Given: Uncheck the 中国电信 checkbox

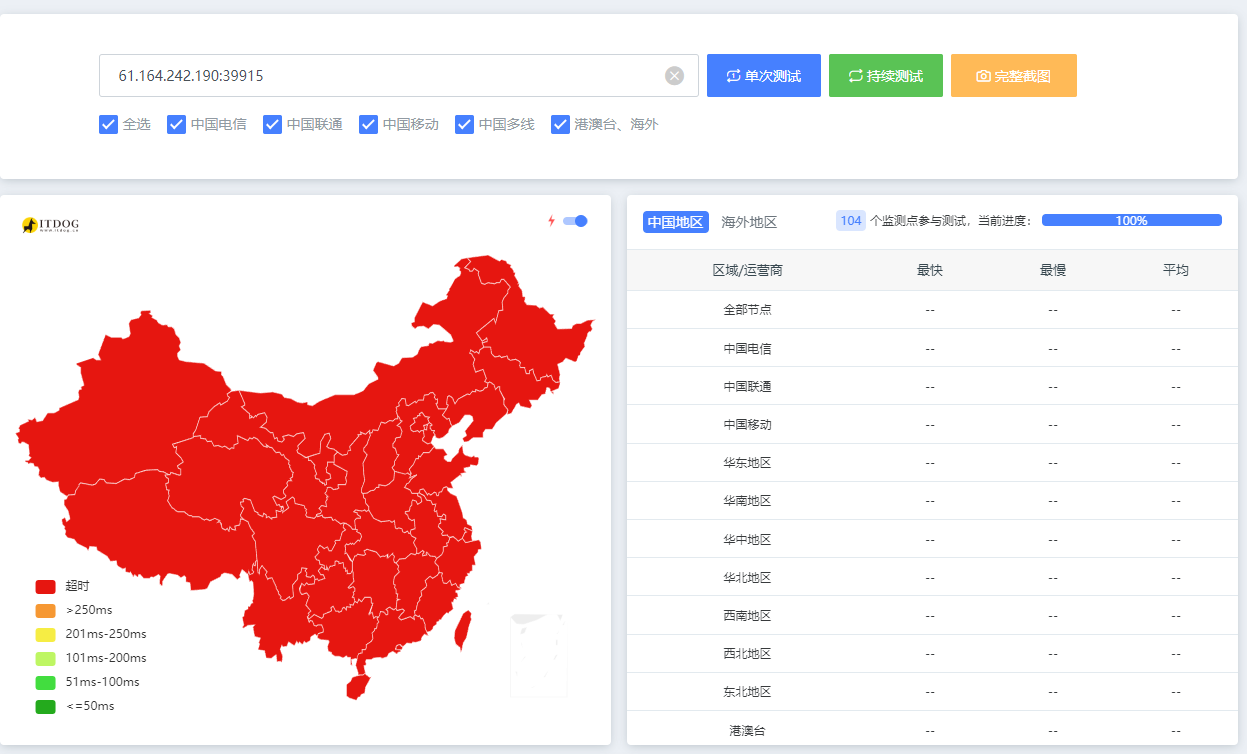Looking at the screenshot, I should tap(177, 124).
